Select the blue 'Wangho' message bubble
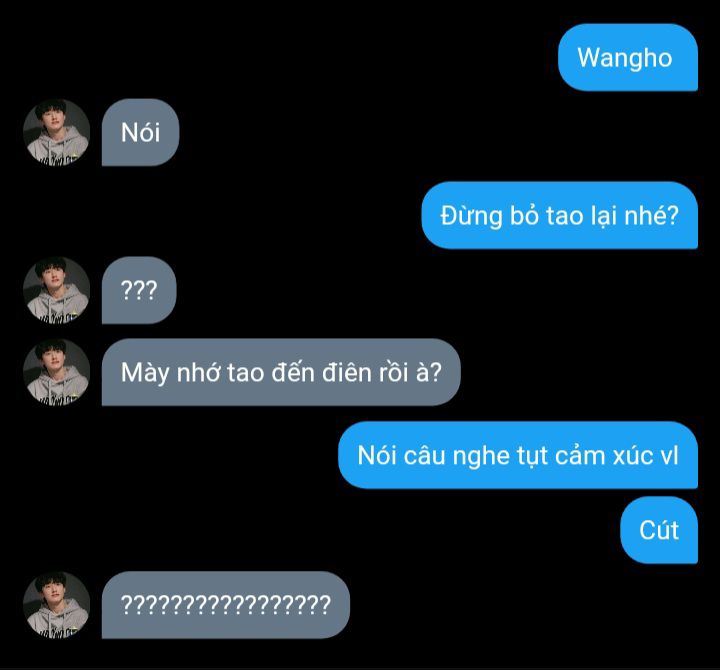The height and width of the screenshot is (670, 720). (x=628, y=57)
